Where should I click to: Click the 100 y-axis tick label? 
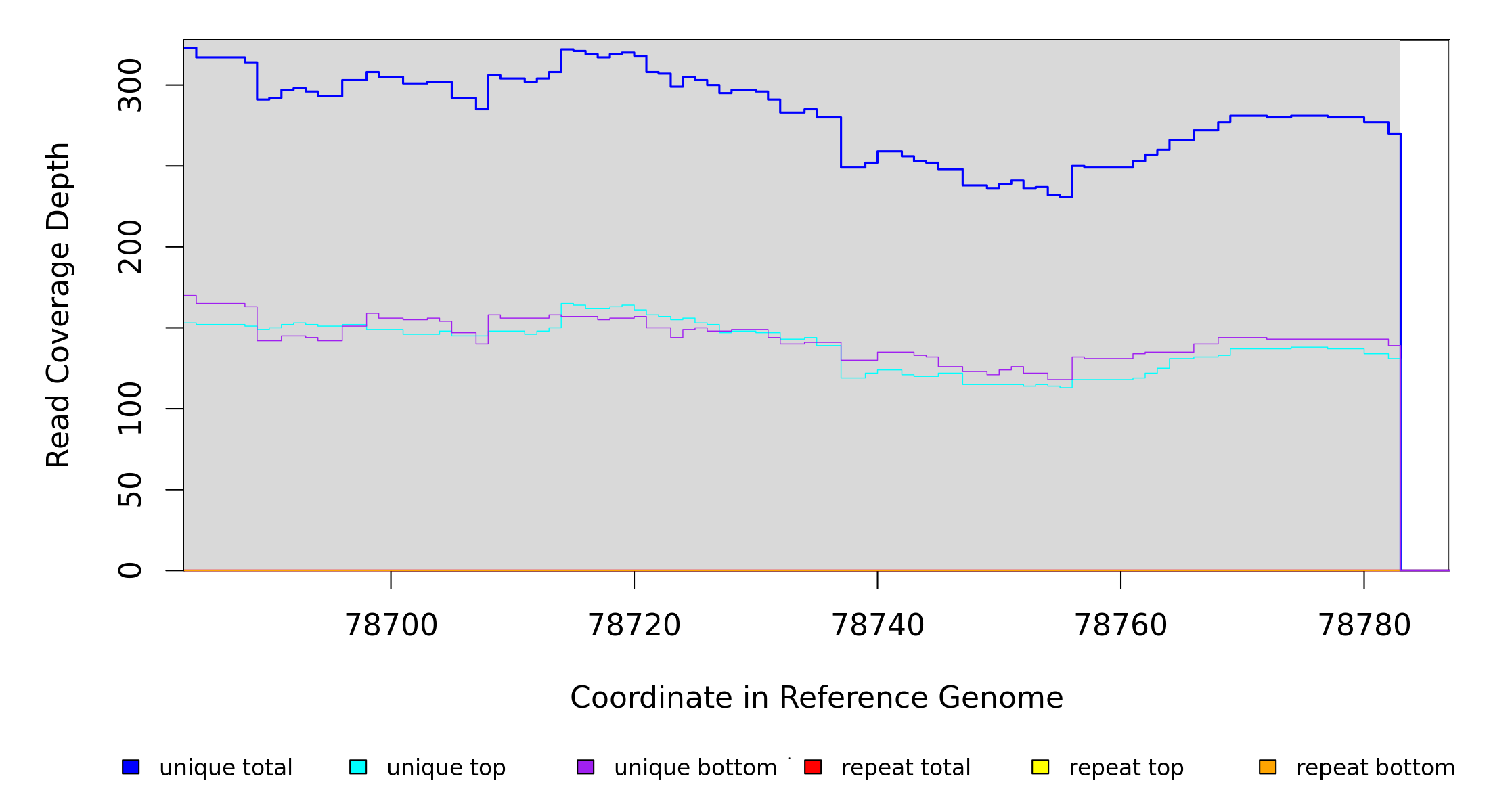tap(130, 409)
